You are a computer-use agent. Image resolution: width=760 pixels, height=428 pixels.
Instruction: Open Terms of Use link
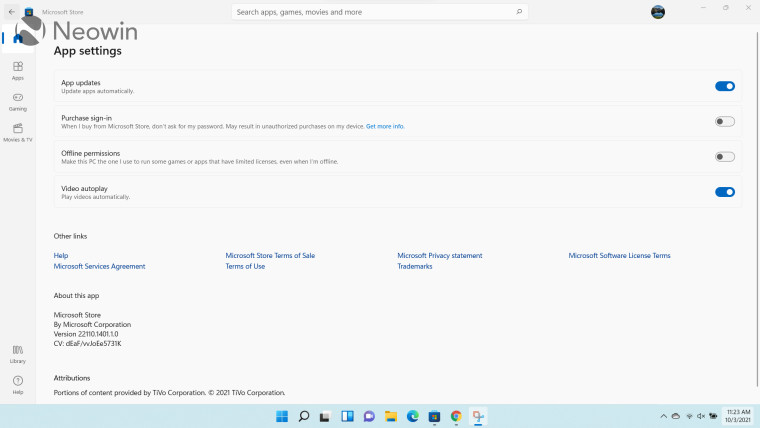[x=245, y=266]
